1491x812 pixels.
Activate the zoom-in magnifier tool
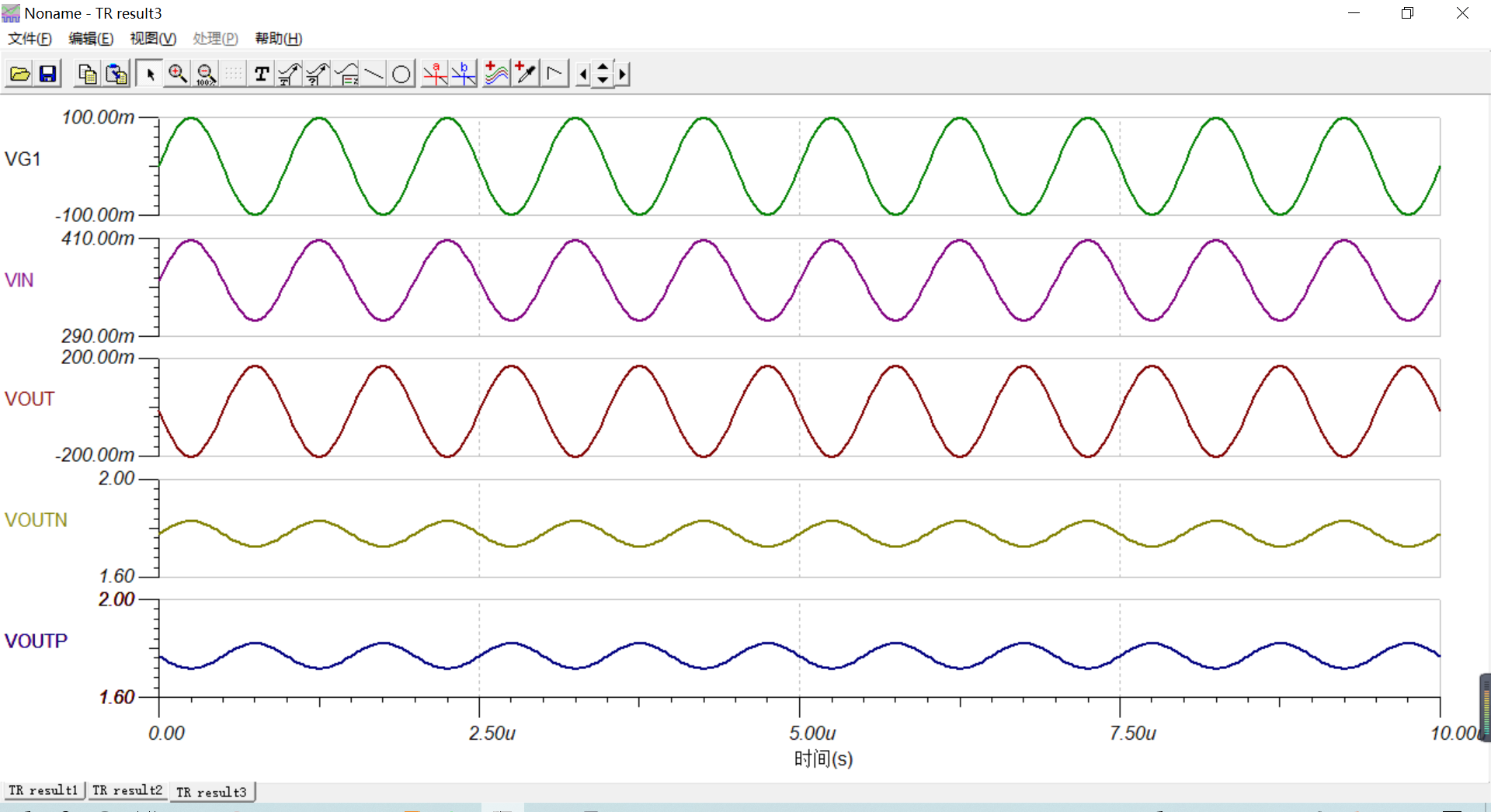(178, 75)
